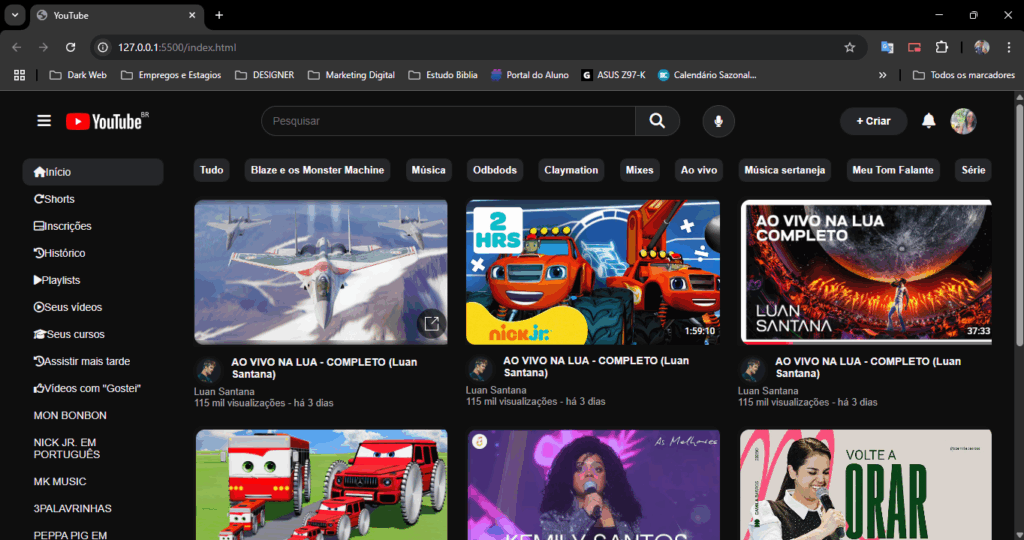The height and width of the screenshot is (540, 1024).
Task: Open the Kemily Santos video thumbnail
Action: [593, 484]
